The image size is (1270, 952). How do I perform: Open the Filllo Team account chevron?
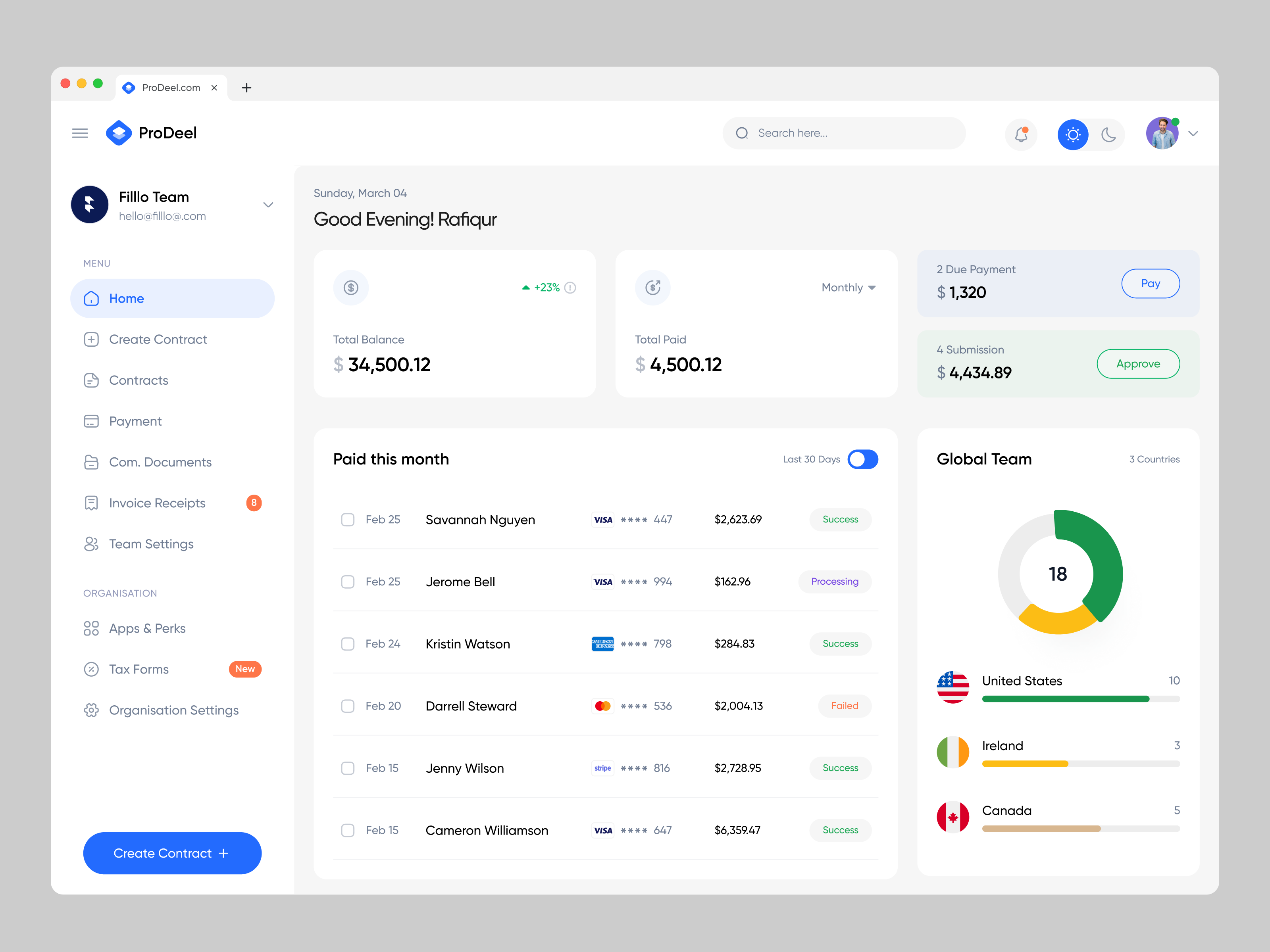[267, 204]
